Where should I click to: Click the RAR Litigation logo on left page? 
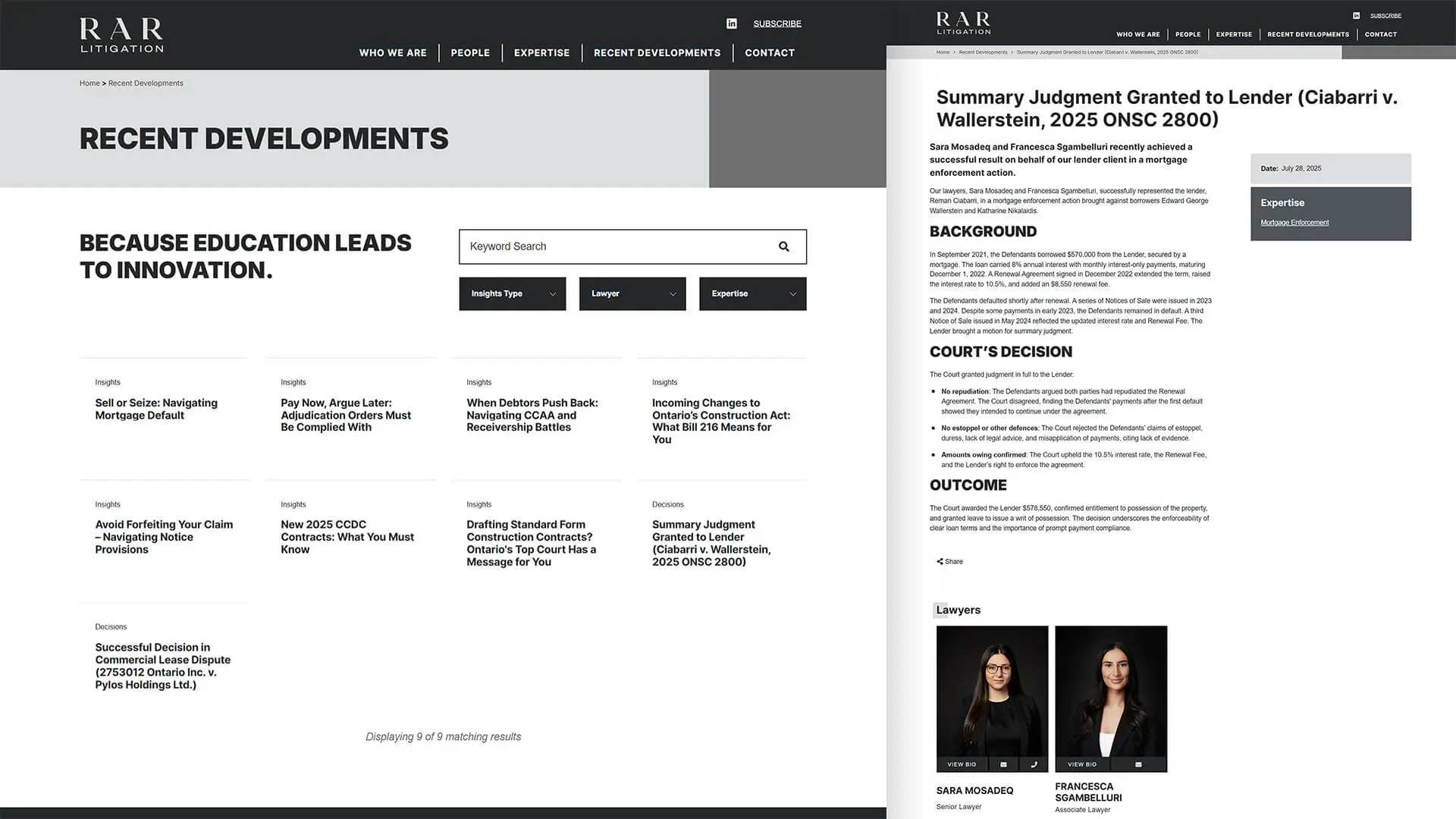(x=121, y=35)
